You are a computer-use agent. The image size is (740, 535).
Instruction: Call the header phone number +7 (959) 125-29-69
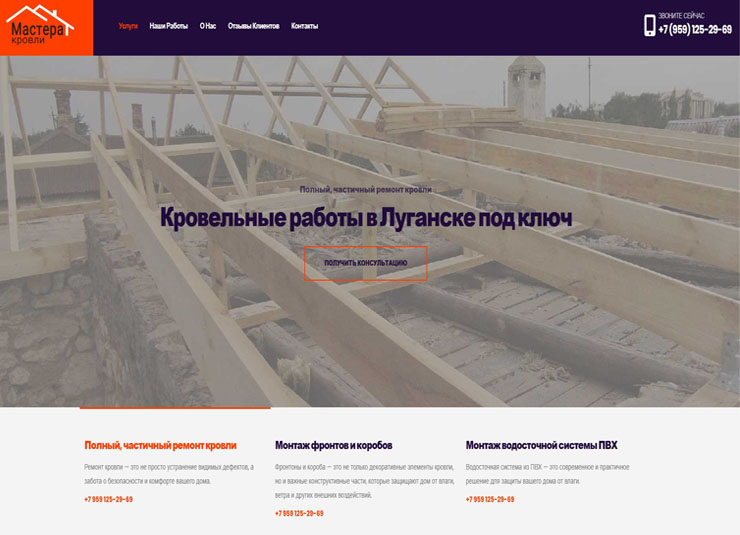tap(695, 30)
